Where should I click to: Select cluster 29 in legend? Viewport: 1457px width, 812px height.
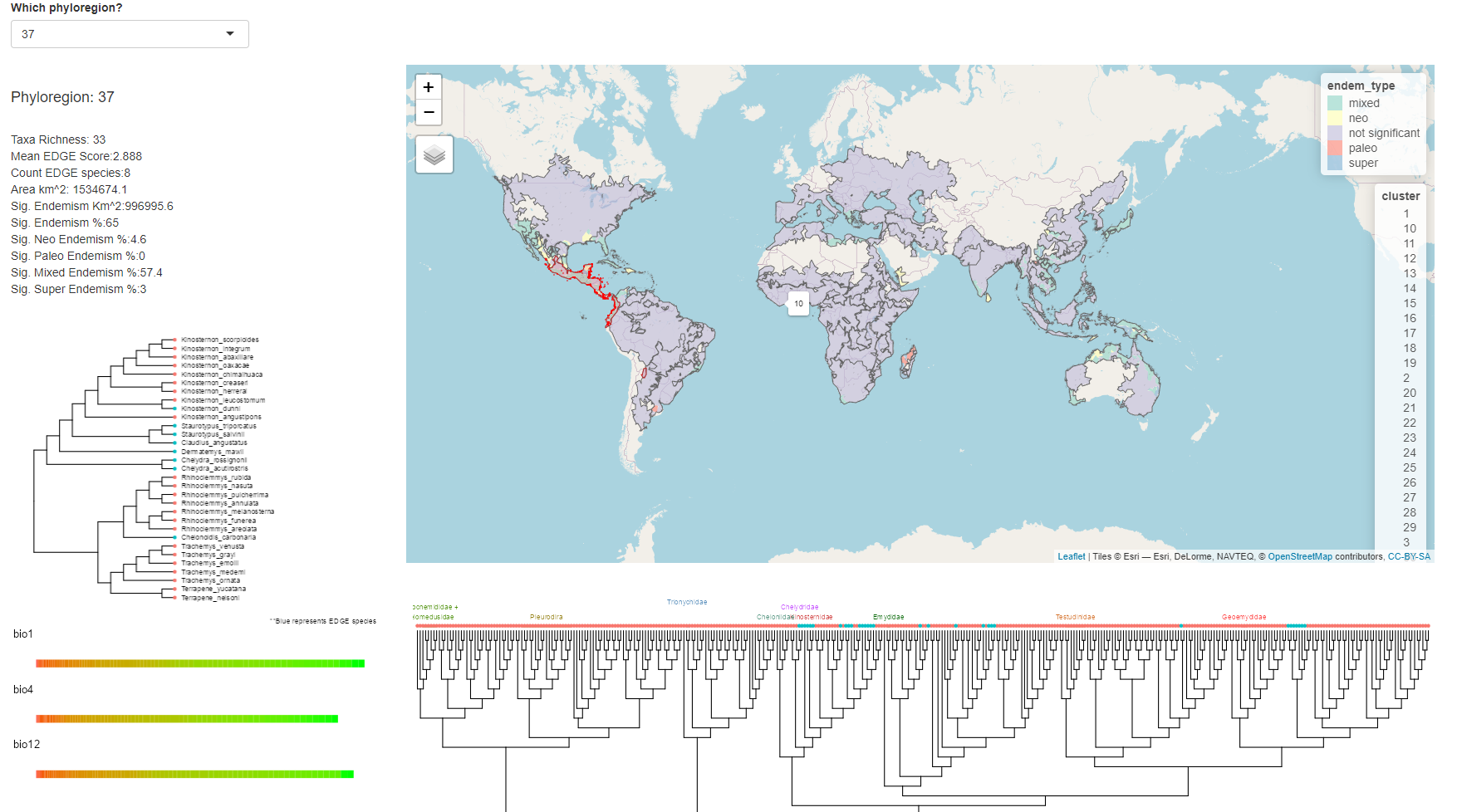tap(1410, 527)
